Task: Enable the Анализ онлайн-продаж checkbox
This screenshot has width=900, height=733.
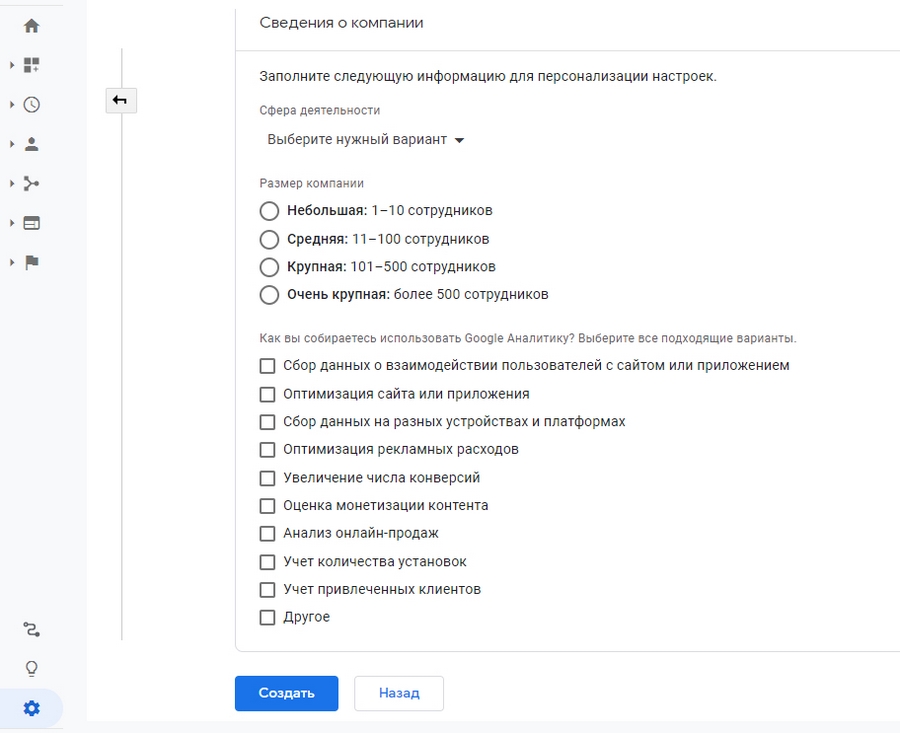Action: click(x=267, y=533)
